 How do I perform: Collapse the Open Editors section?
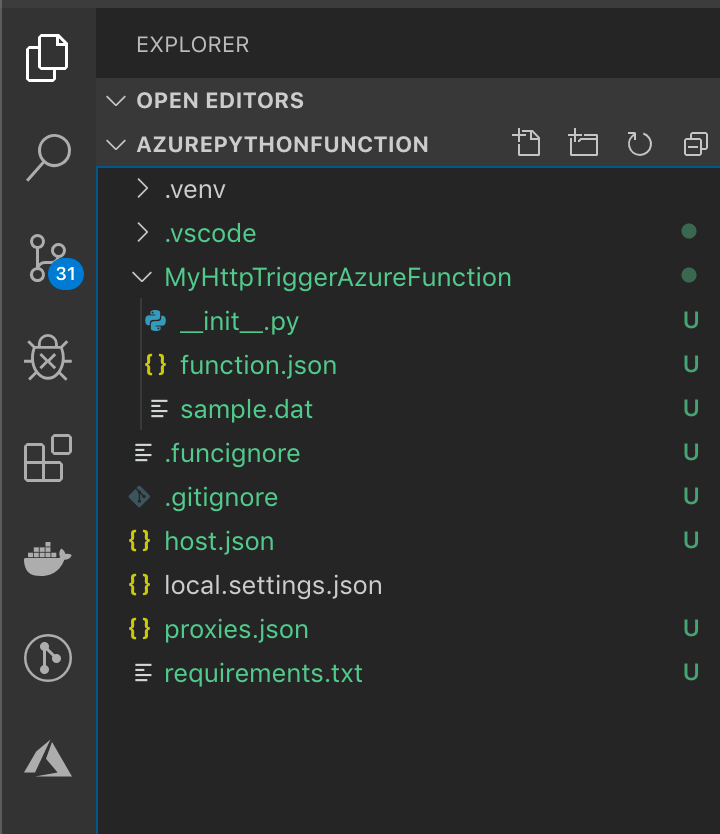219,101
